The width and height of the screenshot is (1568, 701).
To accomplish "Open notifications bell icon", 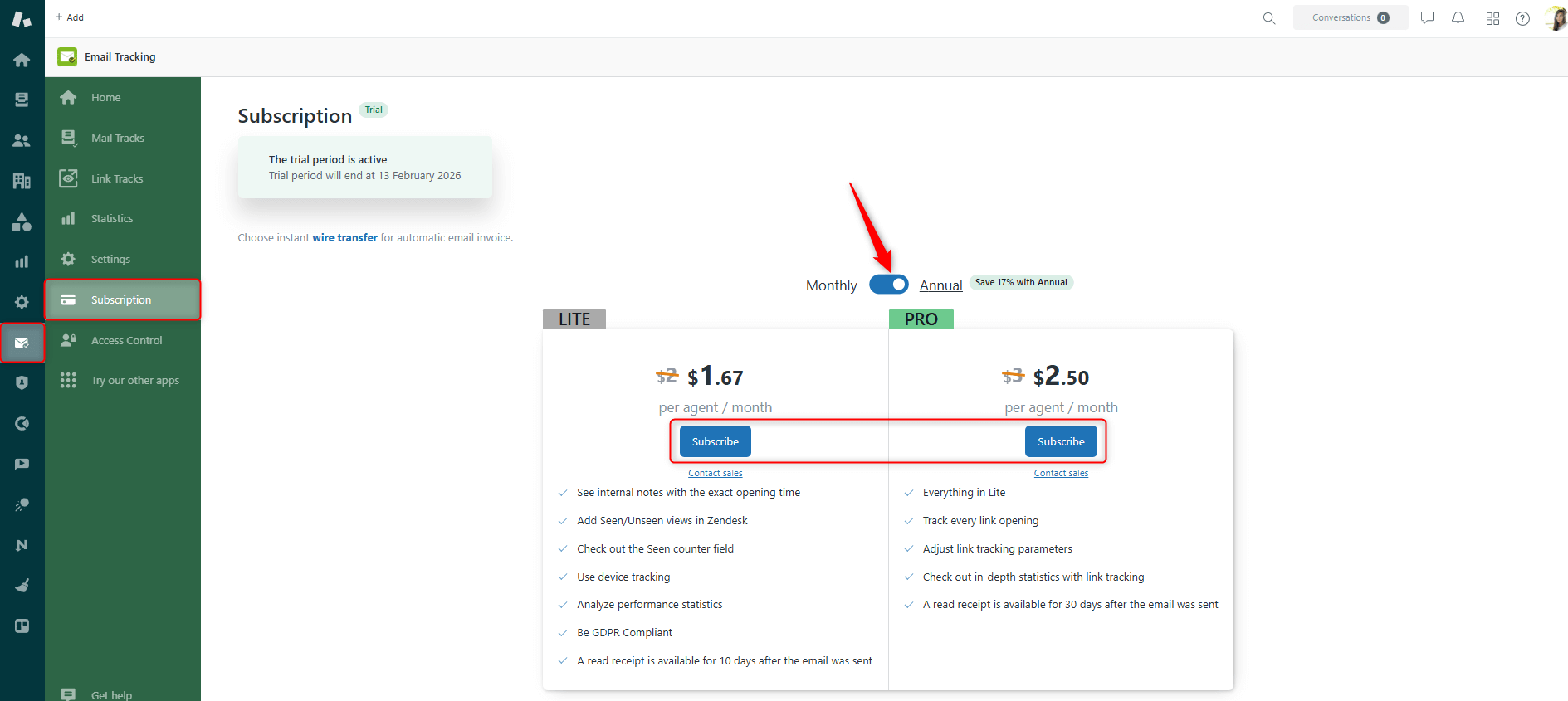I will pos(1458,17).
